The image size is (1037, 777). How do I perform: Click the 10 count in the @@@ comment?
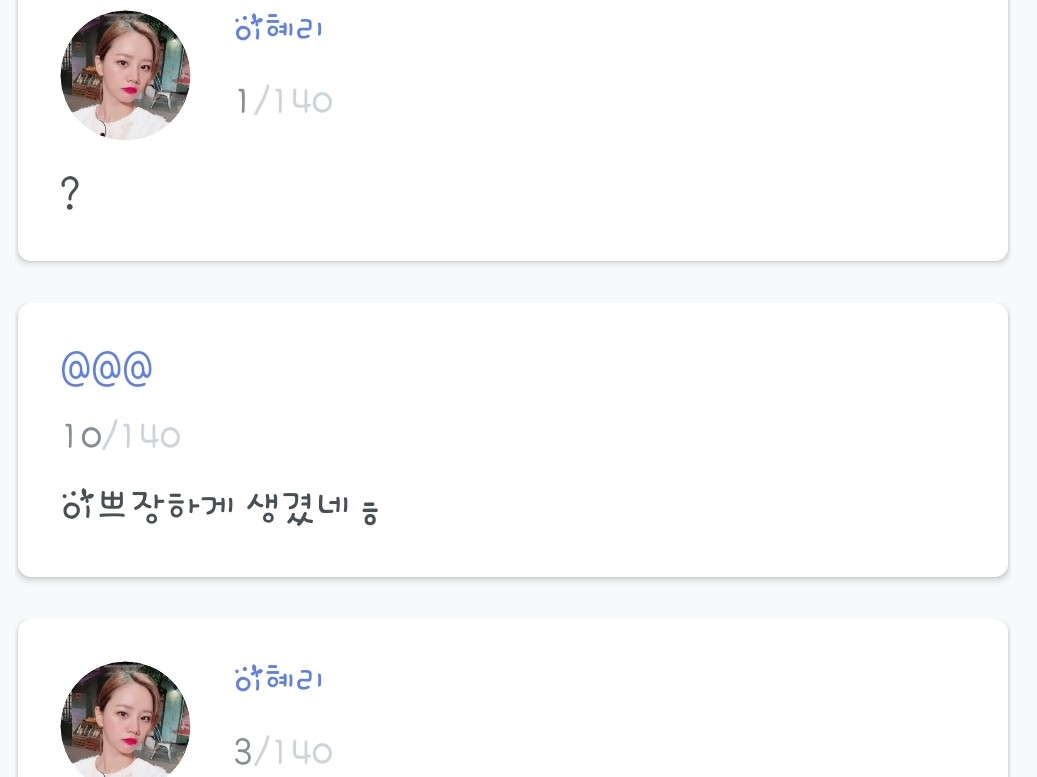tap(81, 436)
